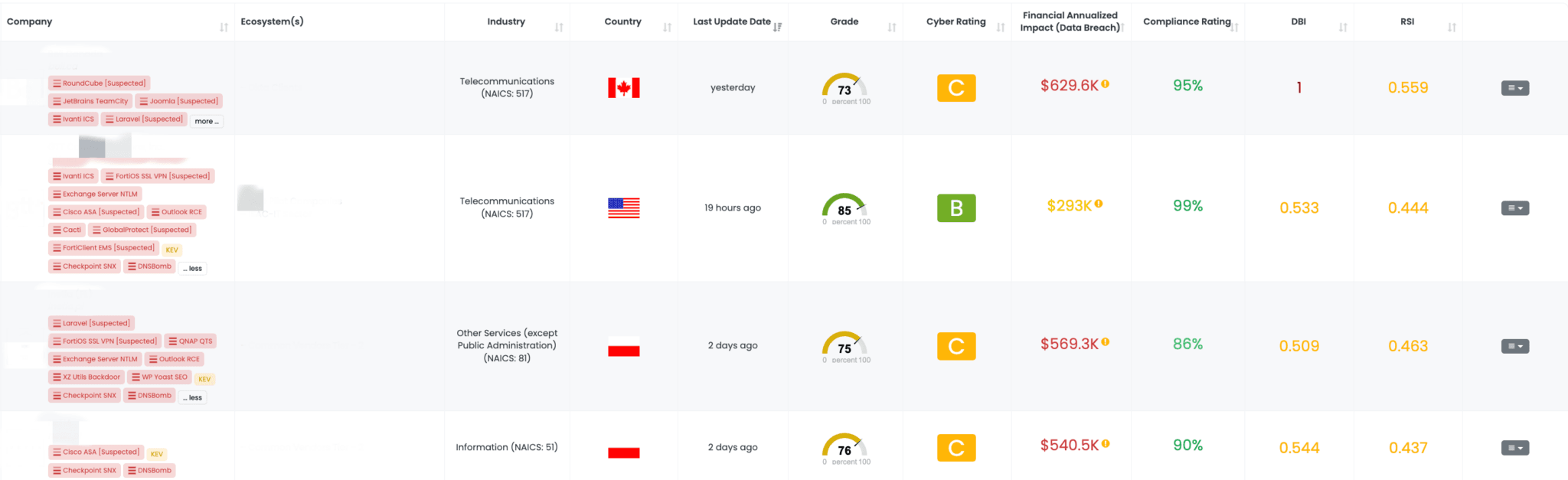Click the Canada flag in the first row
The height and width of the screenshot is (480, 1568).
(623, 87)
